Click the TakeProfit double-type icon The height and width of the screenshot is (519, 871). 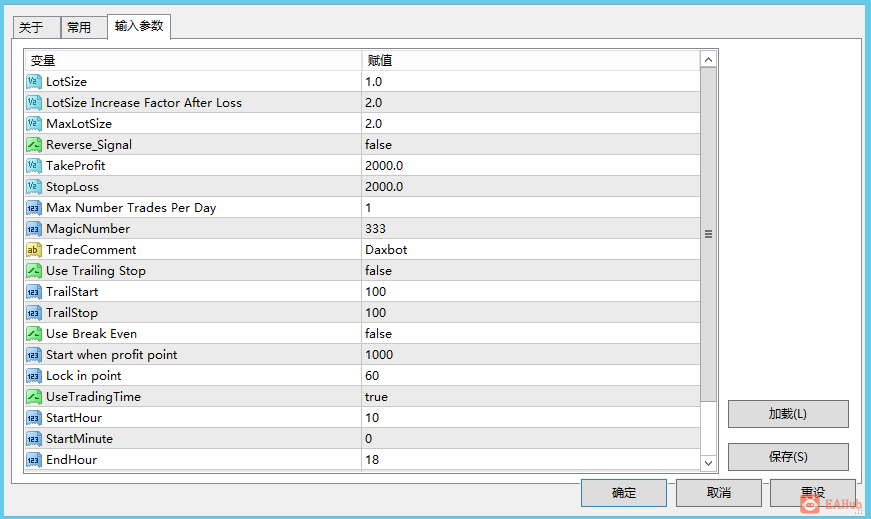click(x=34, y=166)
